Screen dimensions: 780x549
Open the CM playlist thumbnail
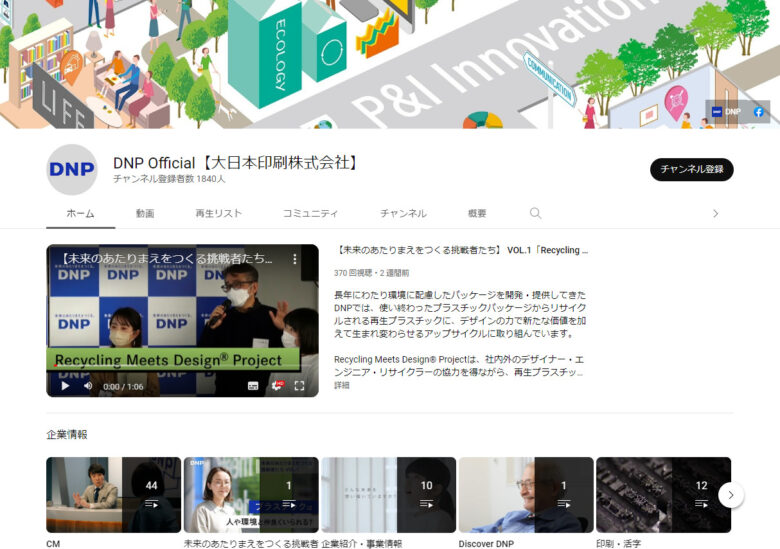click(x=113, y=495)
